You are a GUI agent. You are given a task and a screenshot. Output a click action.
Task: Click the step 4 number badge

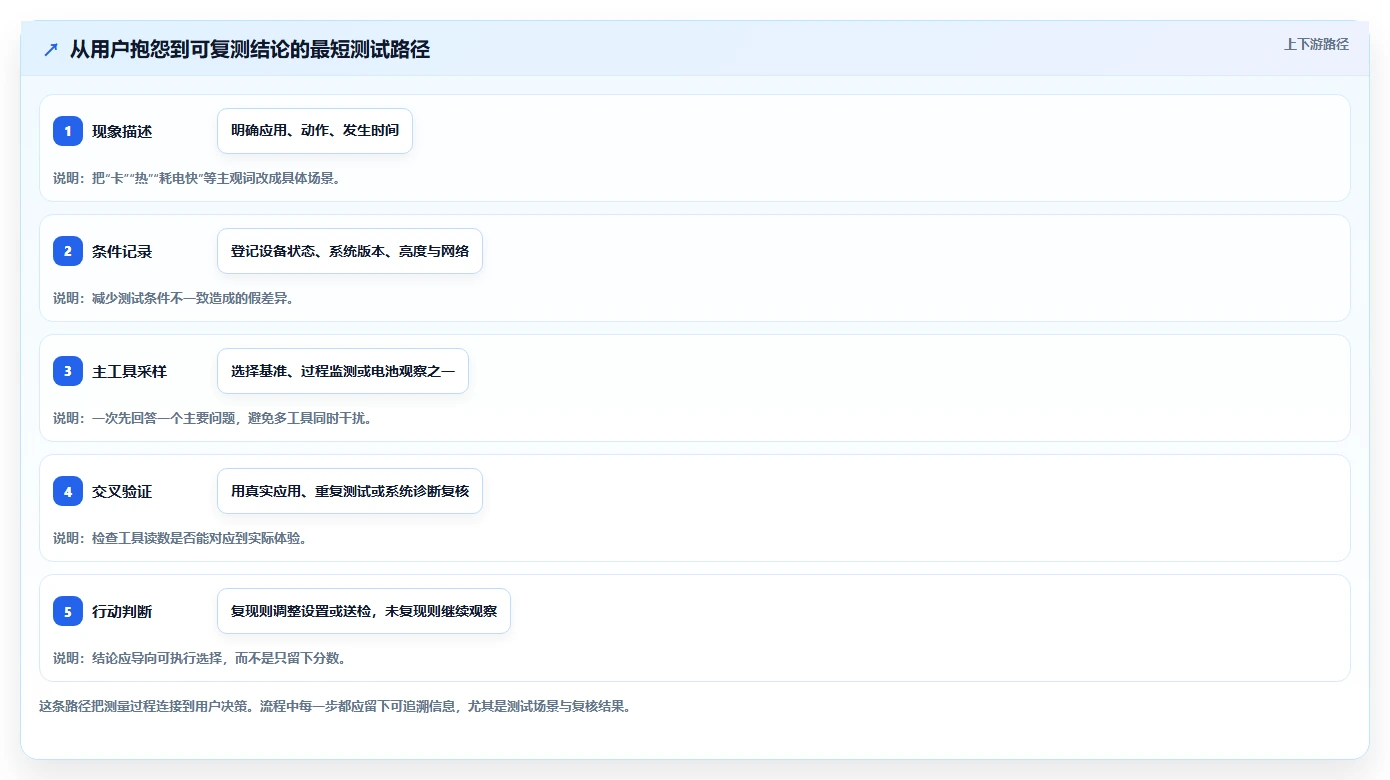68,491
